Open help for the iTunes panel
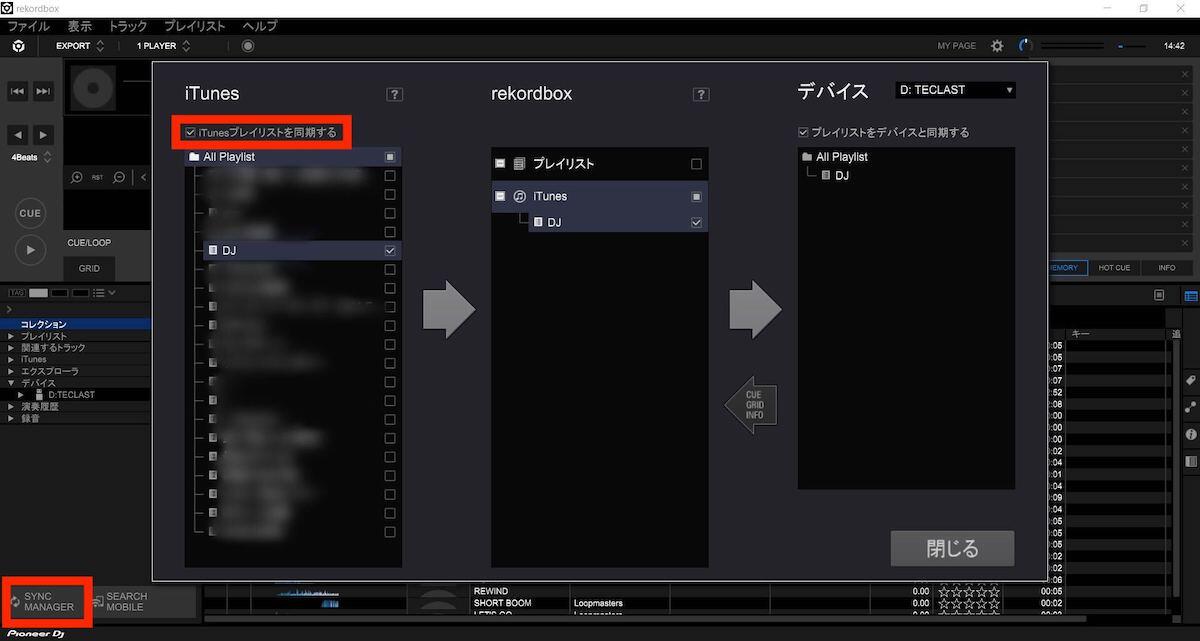Screen dimensions: 1200x641 coord(395,94)
